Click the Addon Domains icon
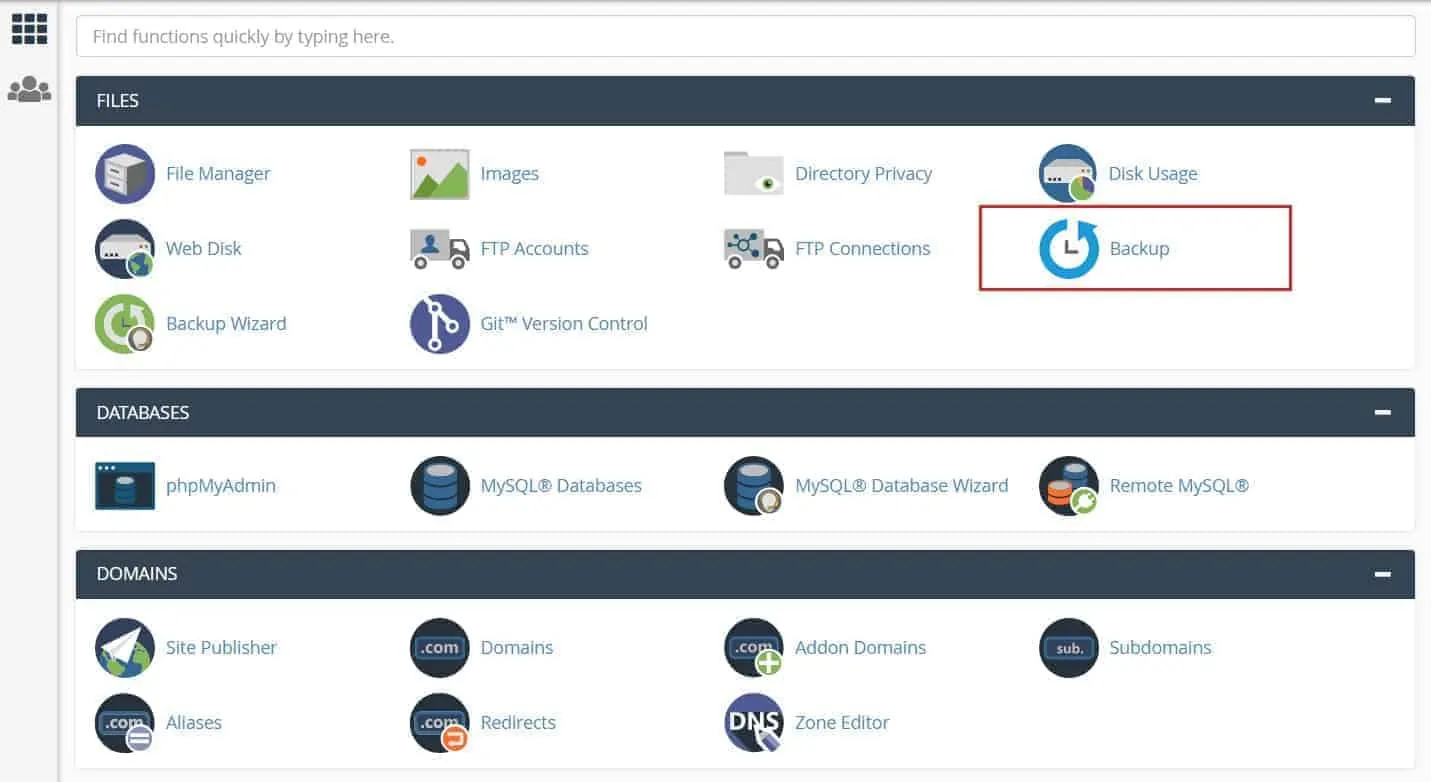This screenshot has width=1431, height=782. click(754, 648)
